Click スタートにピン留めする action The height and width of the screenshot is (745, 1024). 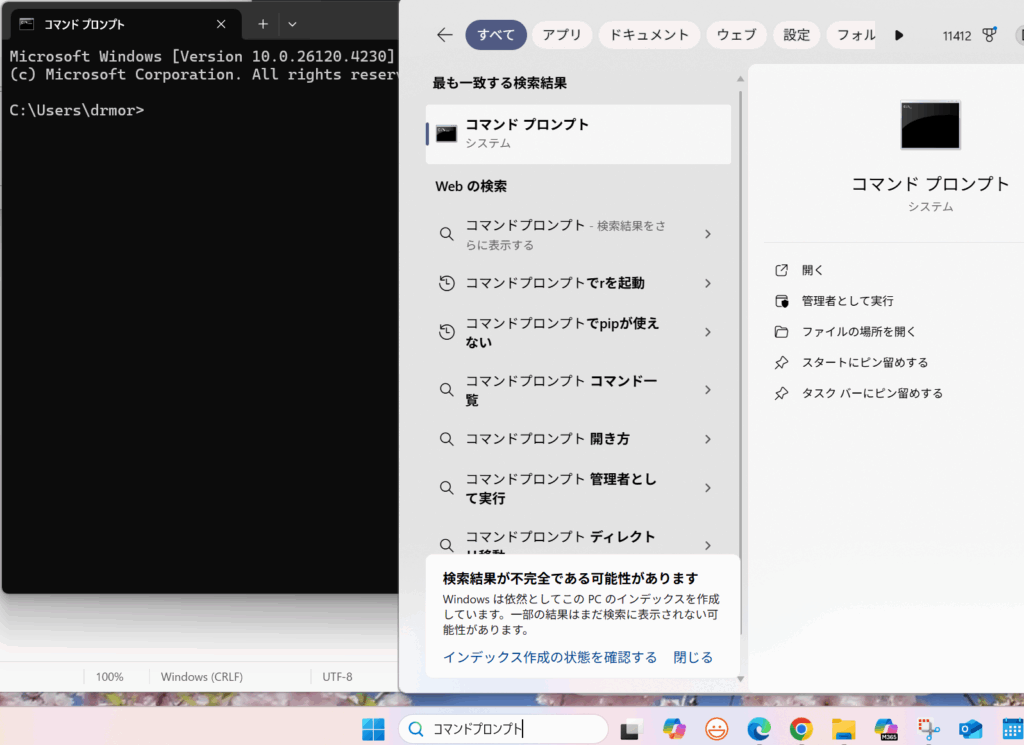click(865, 362)
